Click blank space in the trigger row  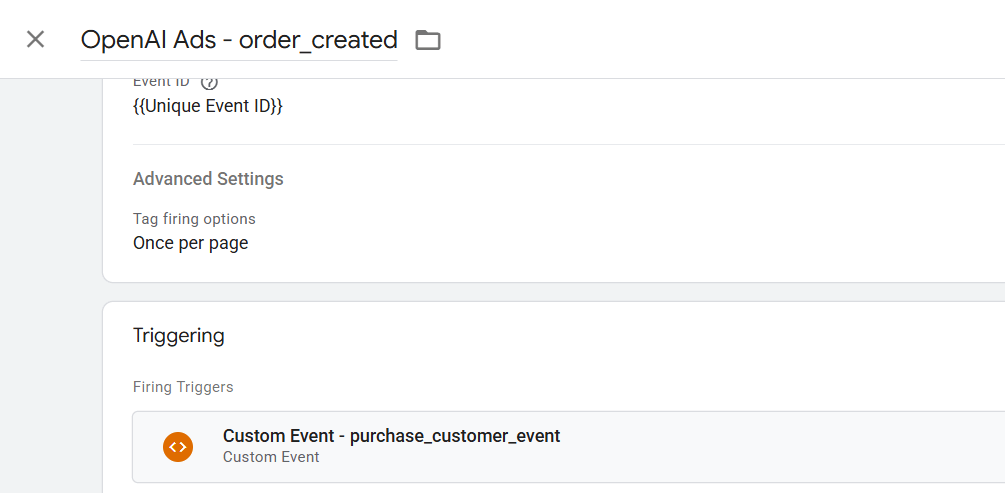[x=769, y=447]
